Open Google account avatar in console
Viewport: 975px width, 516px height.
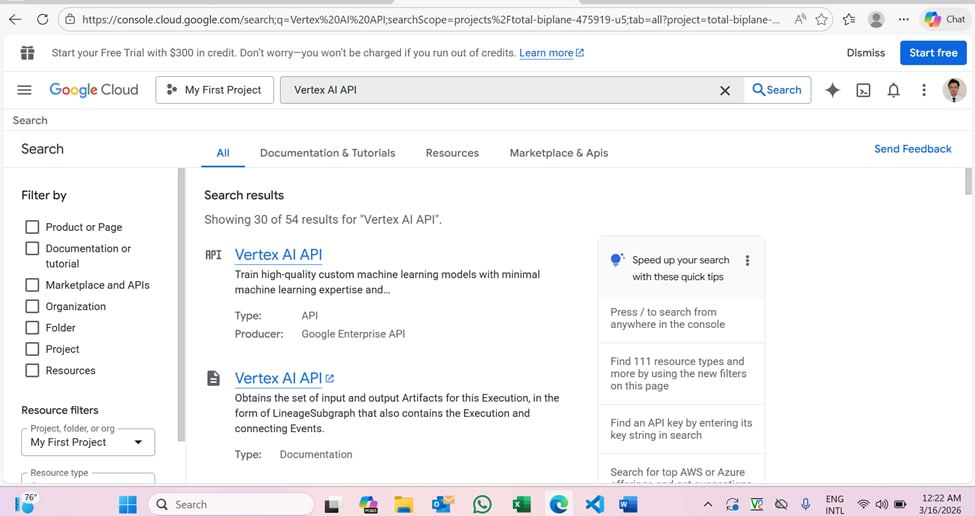pos(954,90)
